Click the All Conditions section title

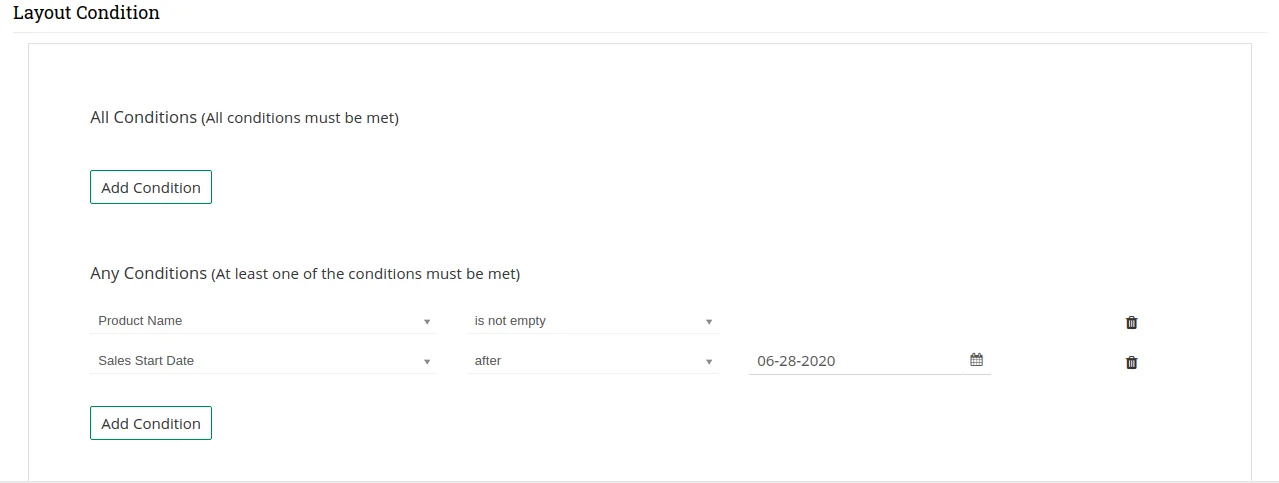(143, 117)
